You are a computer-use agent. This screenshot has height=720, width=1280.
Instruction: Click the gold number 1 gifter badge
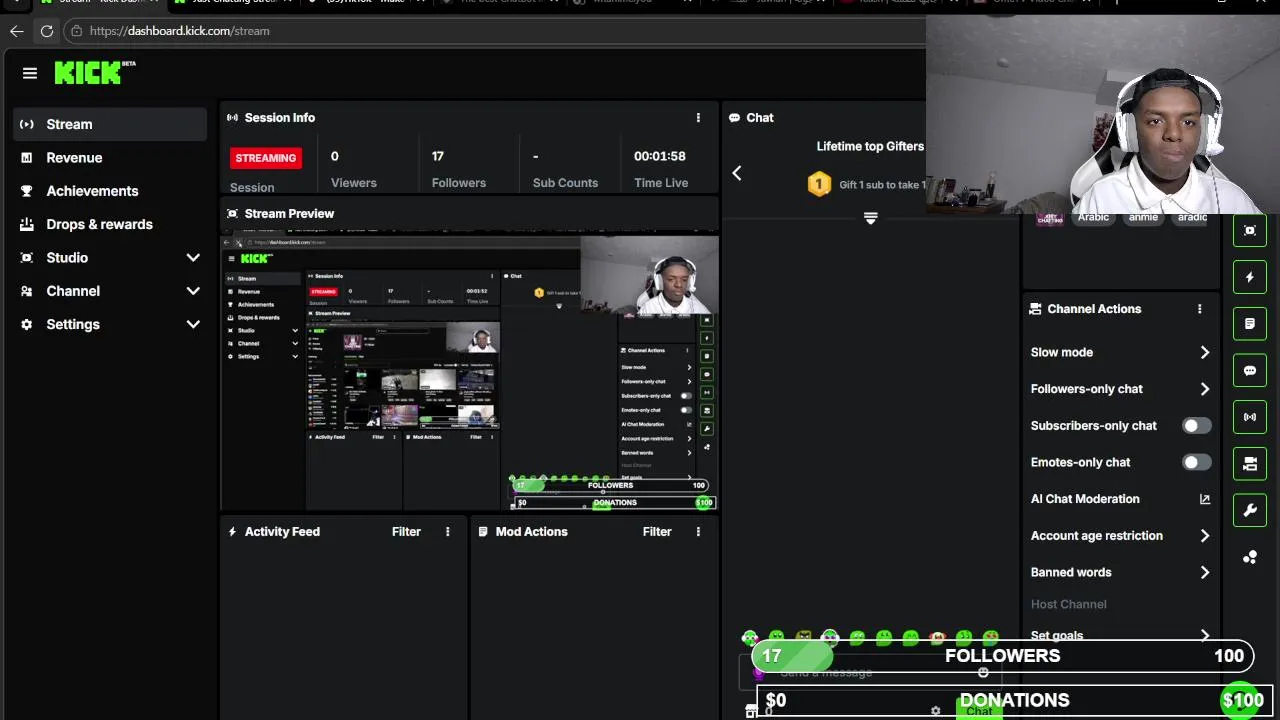819,184
